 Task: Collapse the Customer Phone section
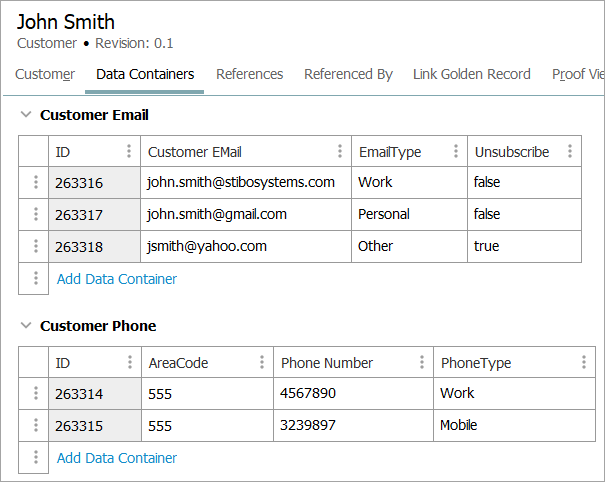tap(26, 326)
